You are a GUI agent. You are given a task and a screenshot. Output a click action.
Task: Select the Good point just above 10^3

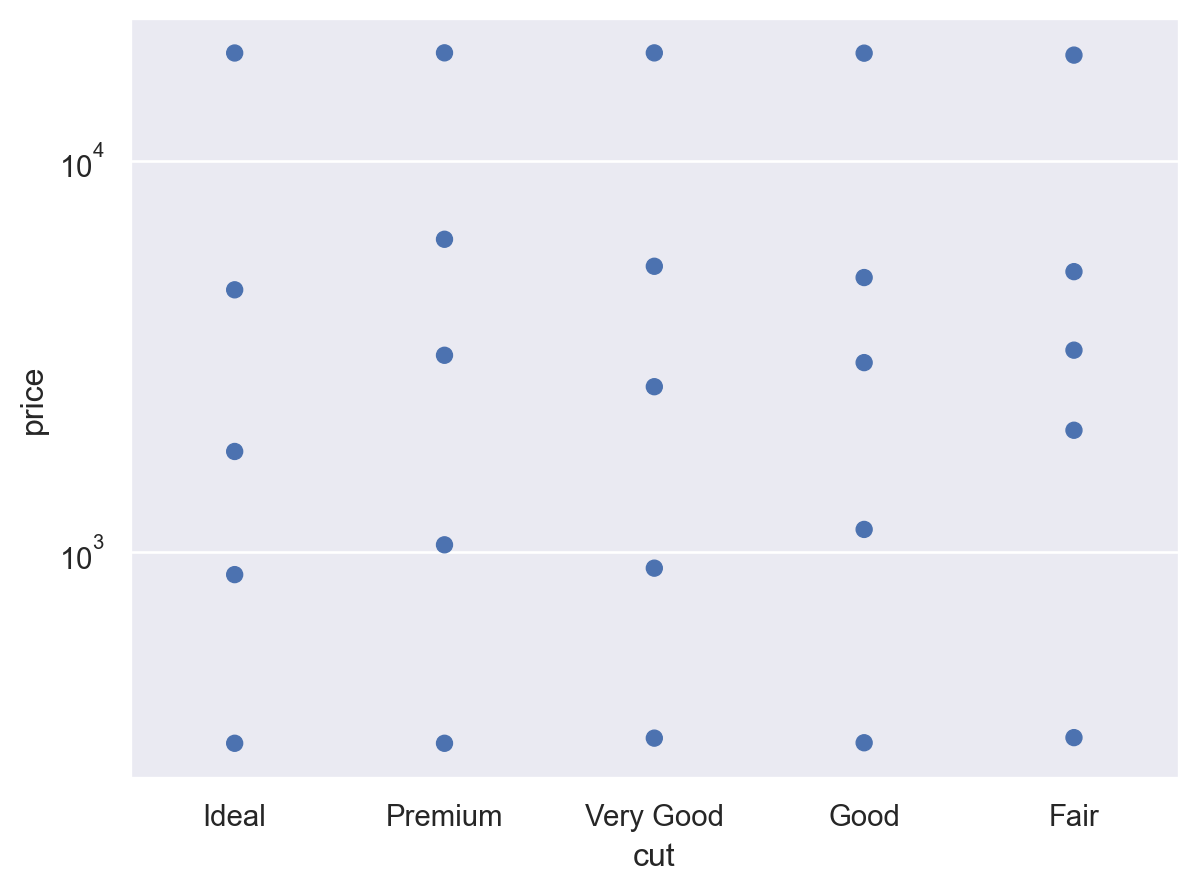pos(864,529)
